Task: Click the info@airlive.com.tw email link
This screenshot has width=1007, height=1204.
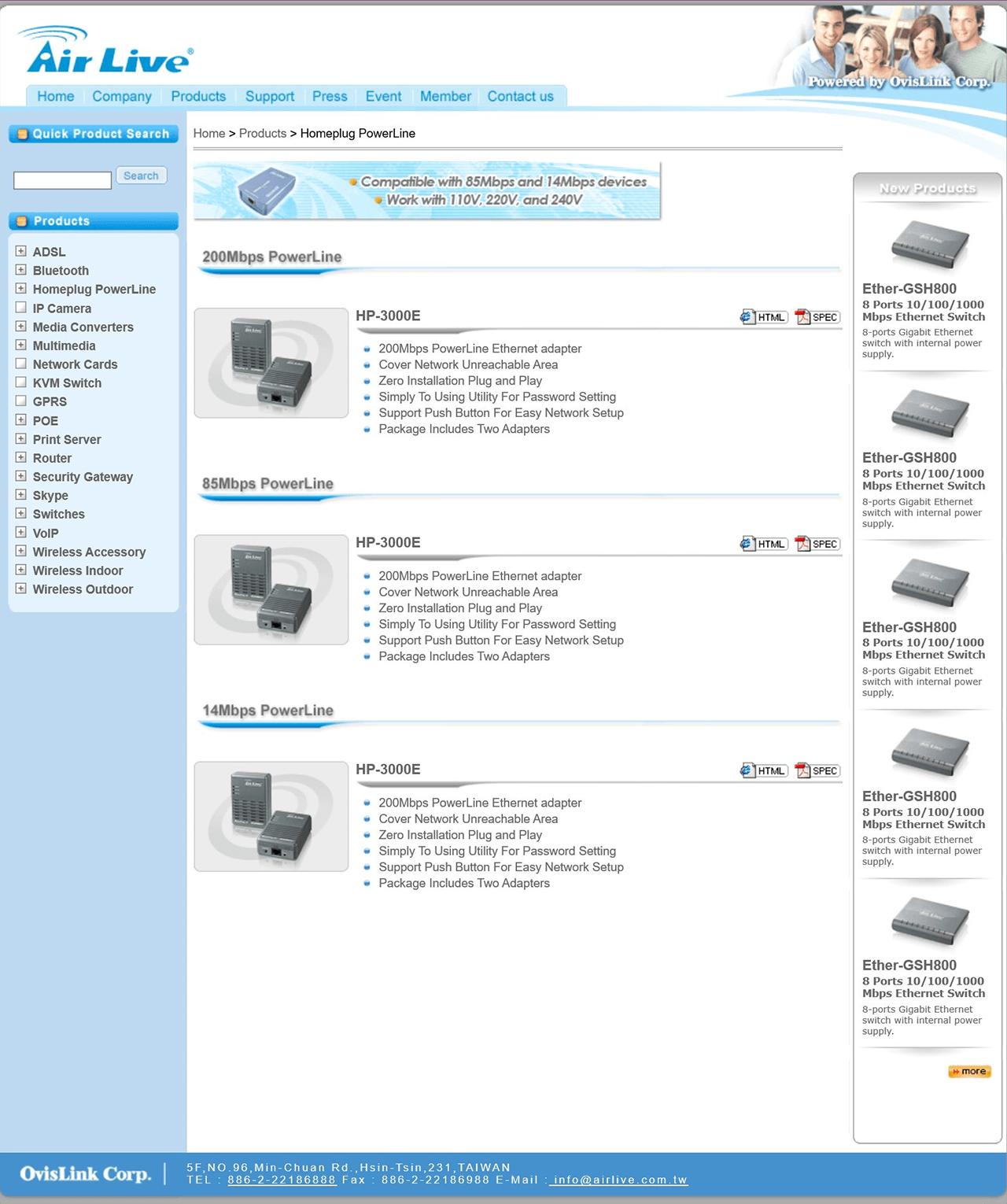Action: click(618, 1180)
